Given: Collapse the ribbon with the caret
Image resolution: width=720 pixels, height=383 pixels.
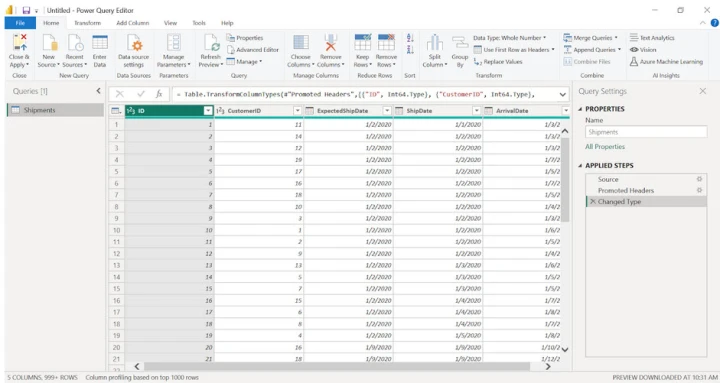Looking at the screenshot, I should 703,23.
